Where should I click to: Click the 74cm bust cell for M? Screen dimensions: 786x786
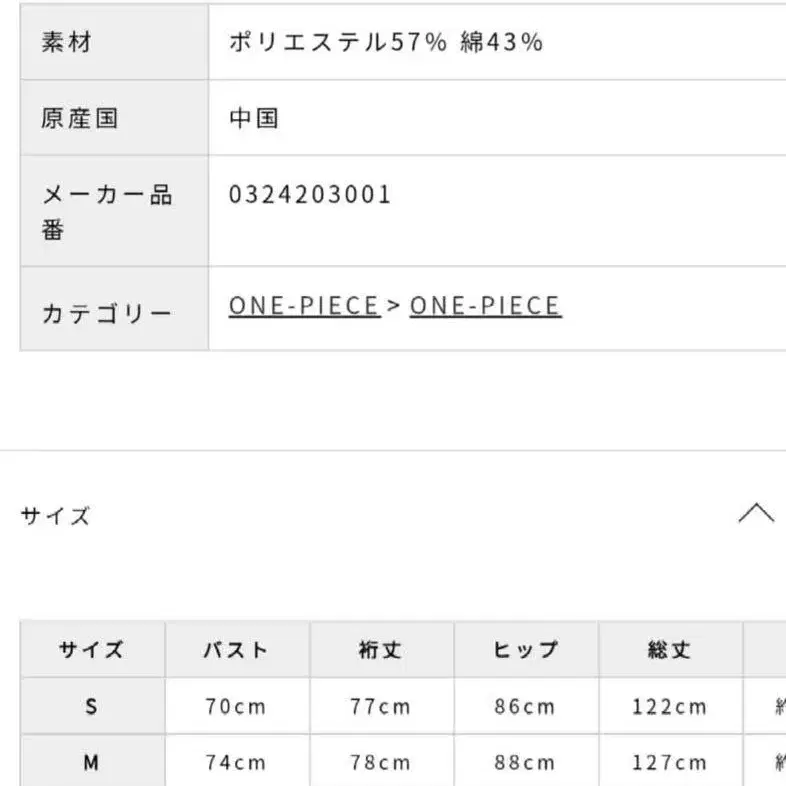[236, 763]
